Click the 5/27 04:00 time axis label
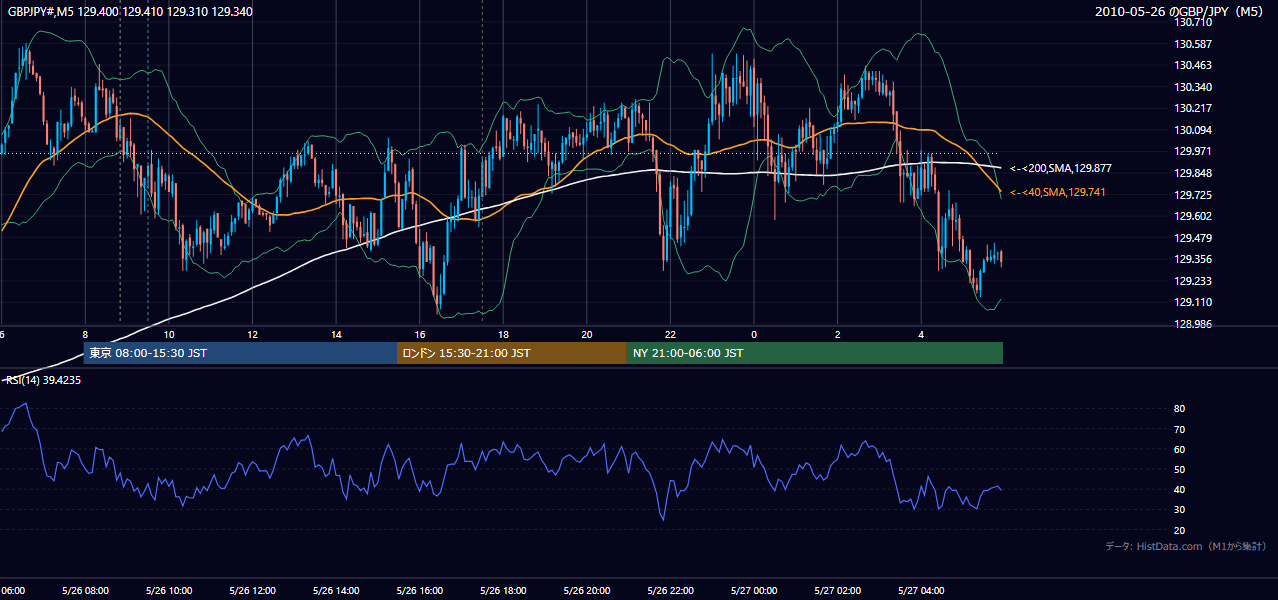Screen dimensions: 1278x600 point(921,591)
